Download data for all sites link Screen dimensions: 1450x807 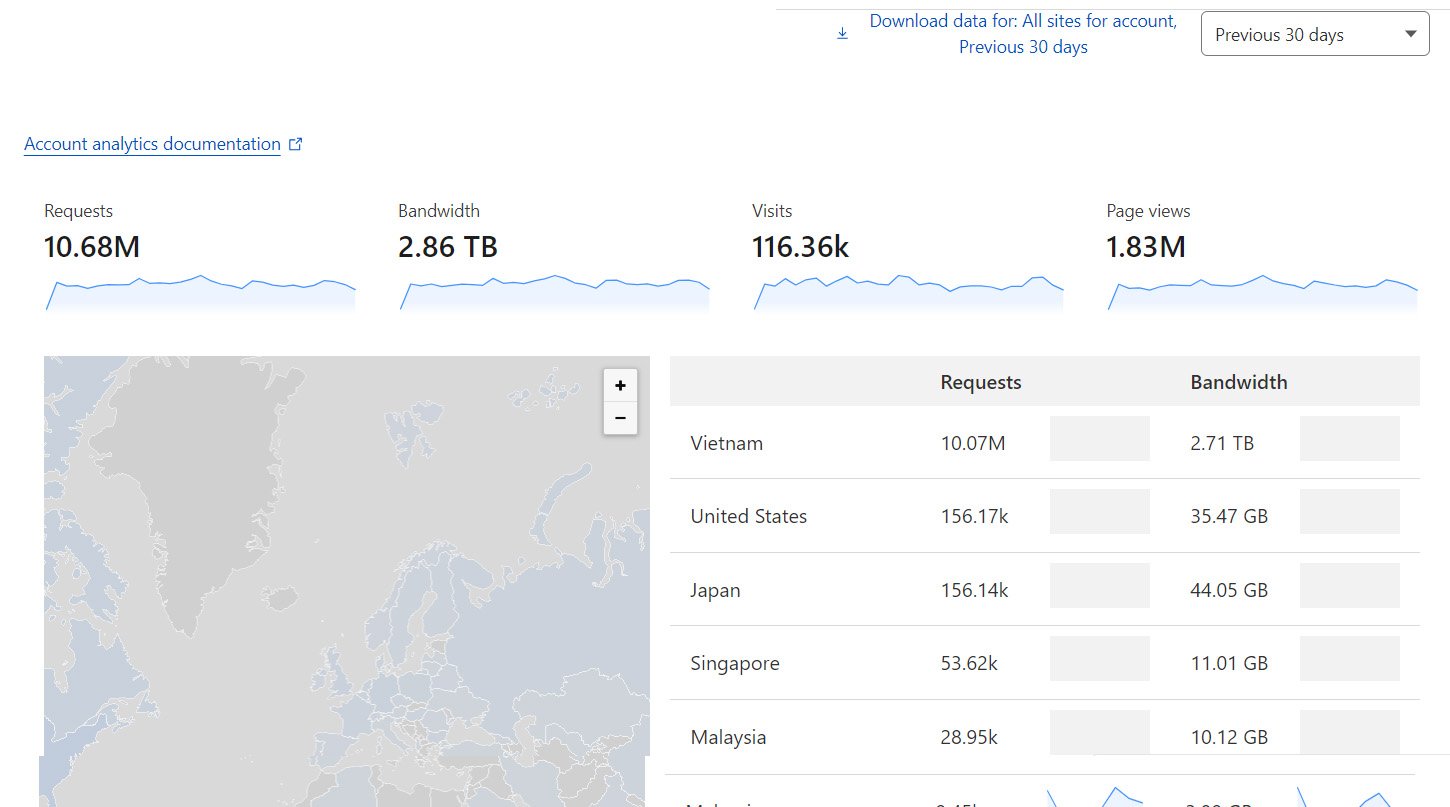pos(1022,34)
